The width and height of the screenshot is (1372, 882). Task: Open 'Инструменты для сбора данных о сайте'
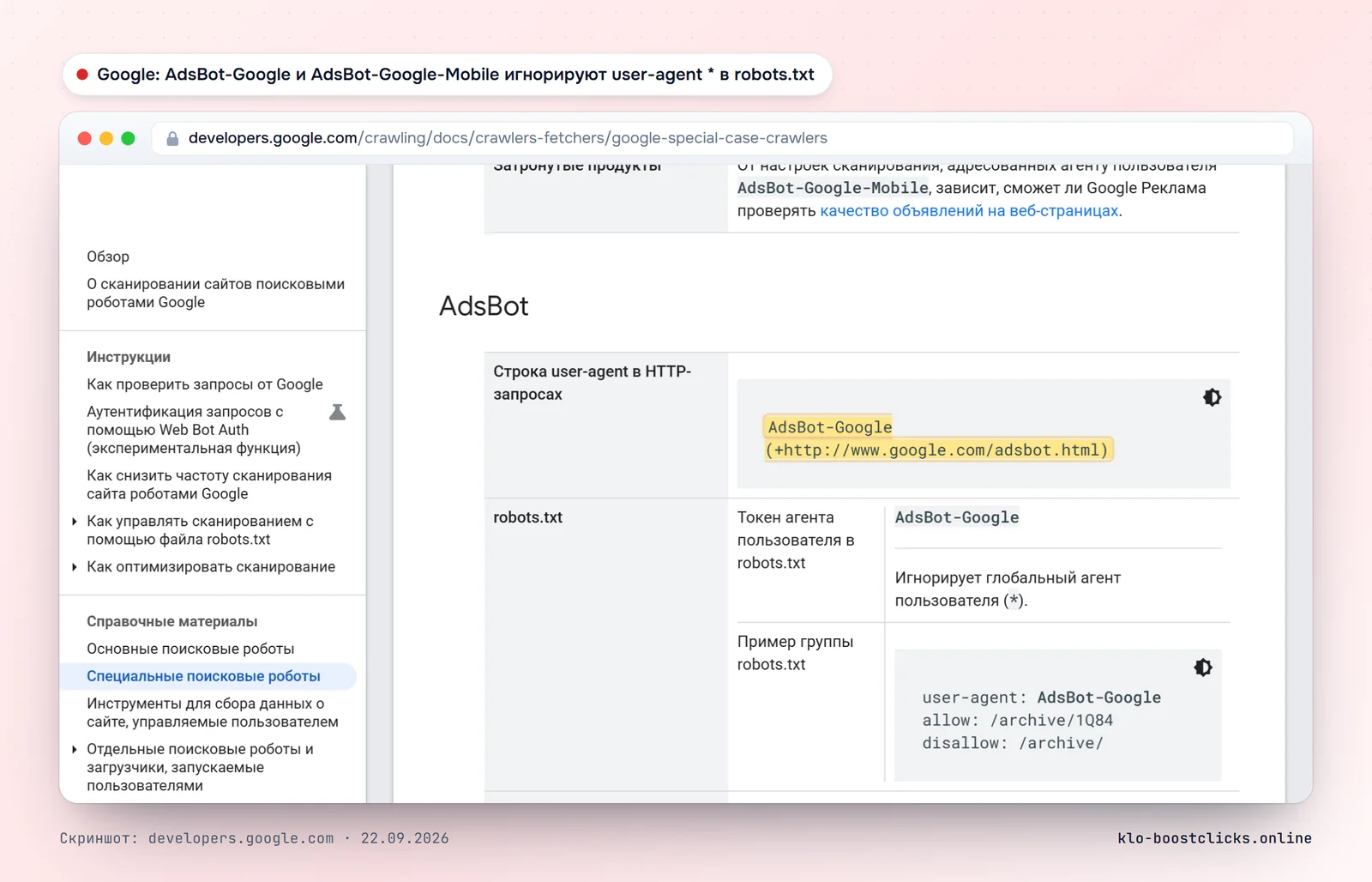(213, 712)
